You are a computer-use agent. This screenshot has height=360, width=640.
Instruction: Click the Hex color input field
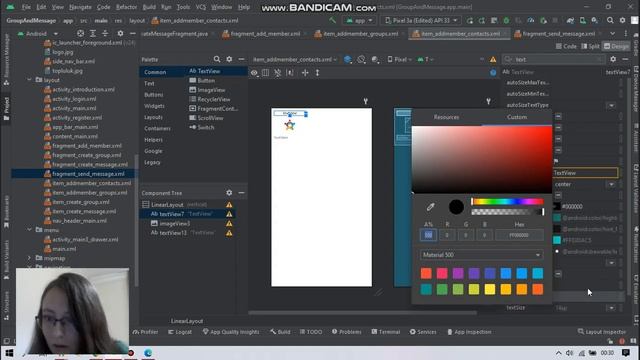click(519, 235)
